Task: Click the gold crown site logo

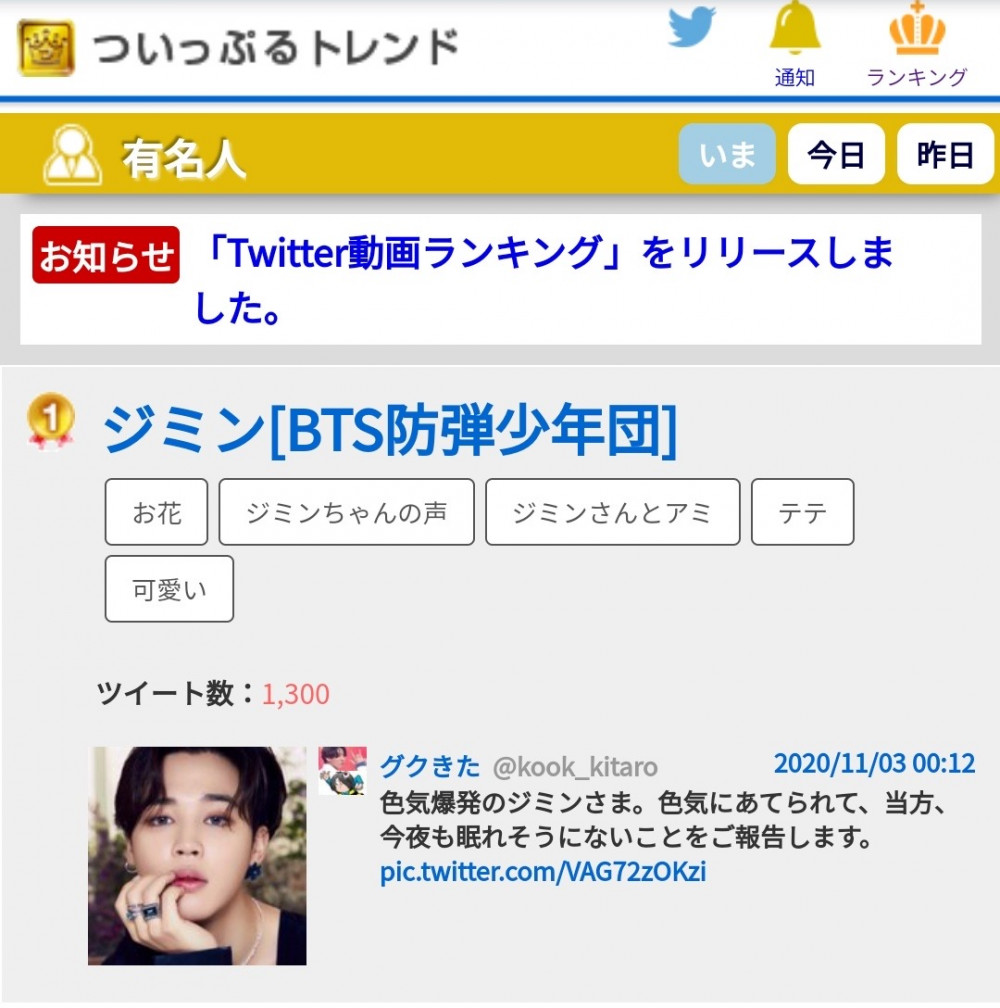Action: (46, 48)
